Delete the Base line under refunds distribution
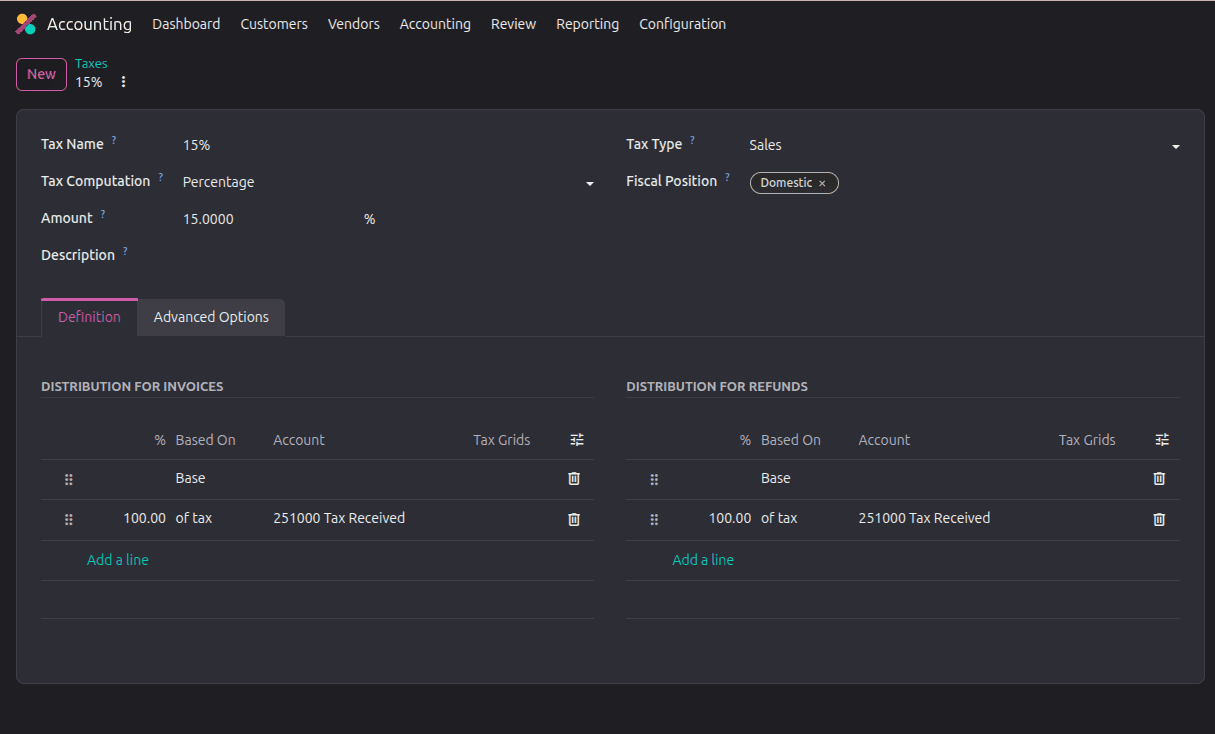Screen dimensions: 1215x734 click(x=1159, y=478)
